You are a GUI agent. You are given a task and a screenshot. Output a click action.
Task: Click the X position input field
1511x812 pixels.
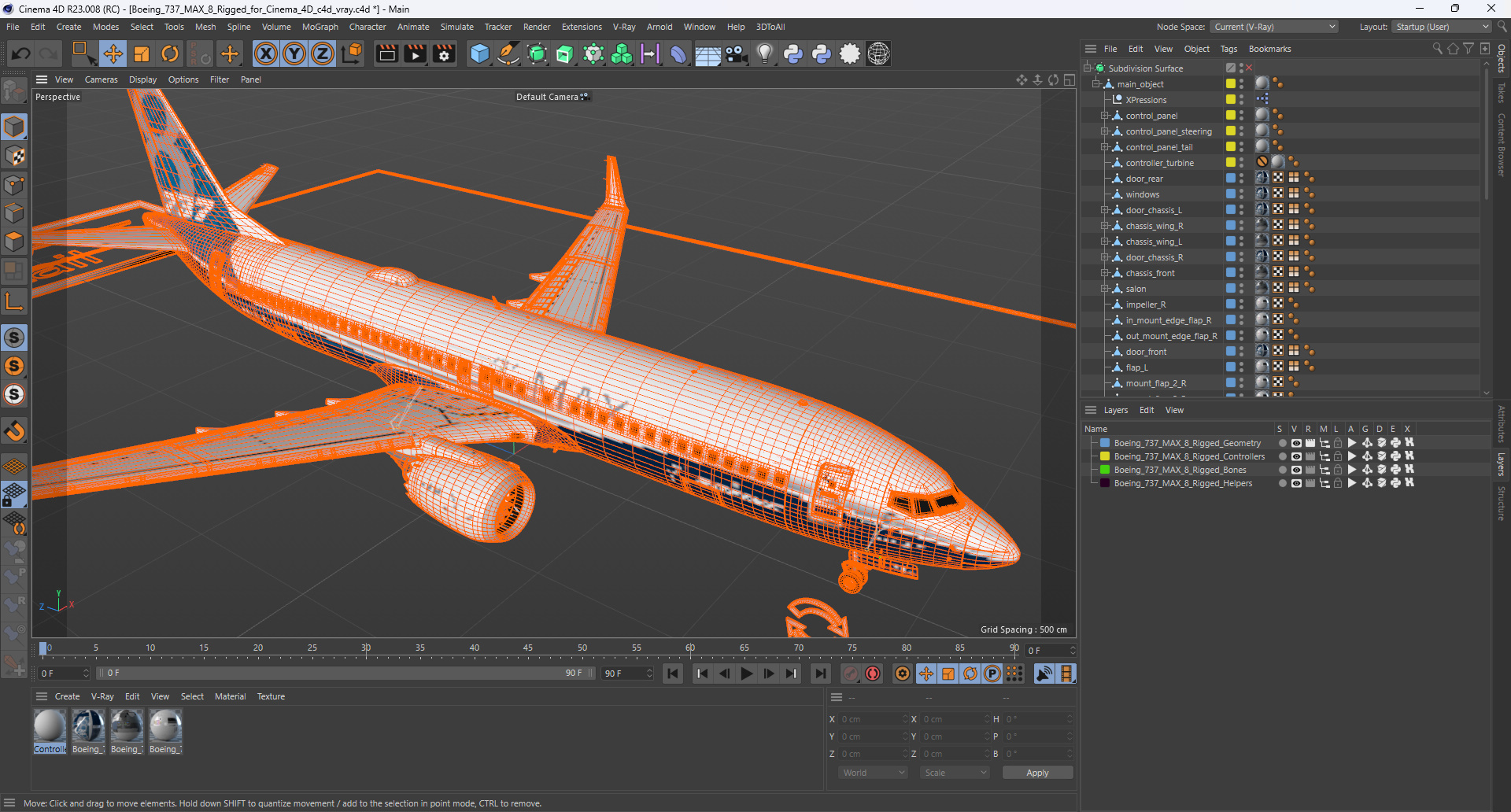[872, 719]
